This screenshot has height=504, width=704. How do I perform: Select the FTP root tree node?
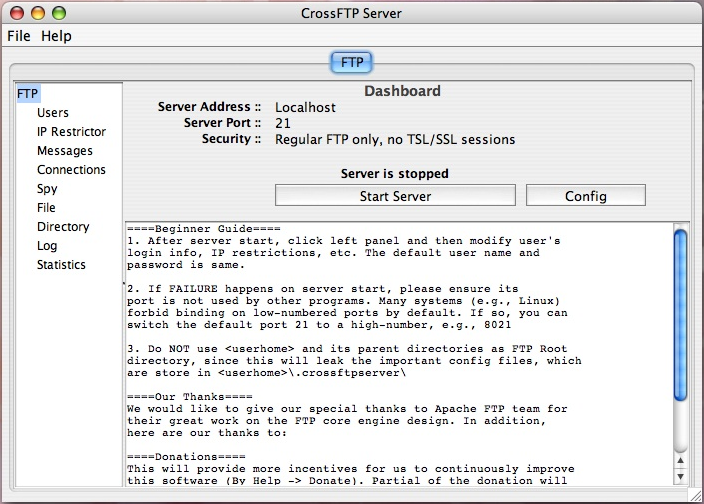coord(28,94)
